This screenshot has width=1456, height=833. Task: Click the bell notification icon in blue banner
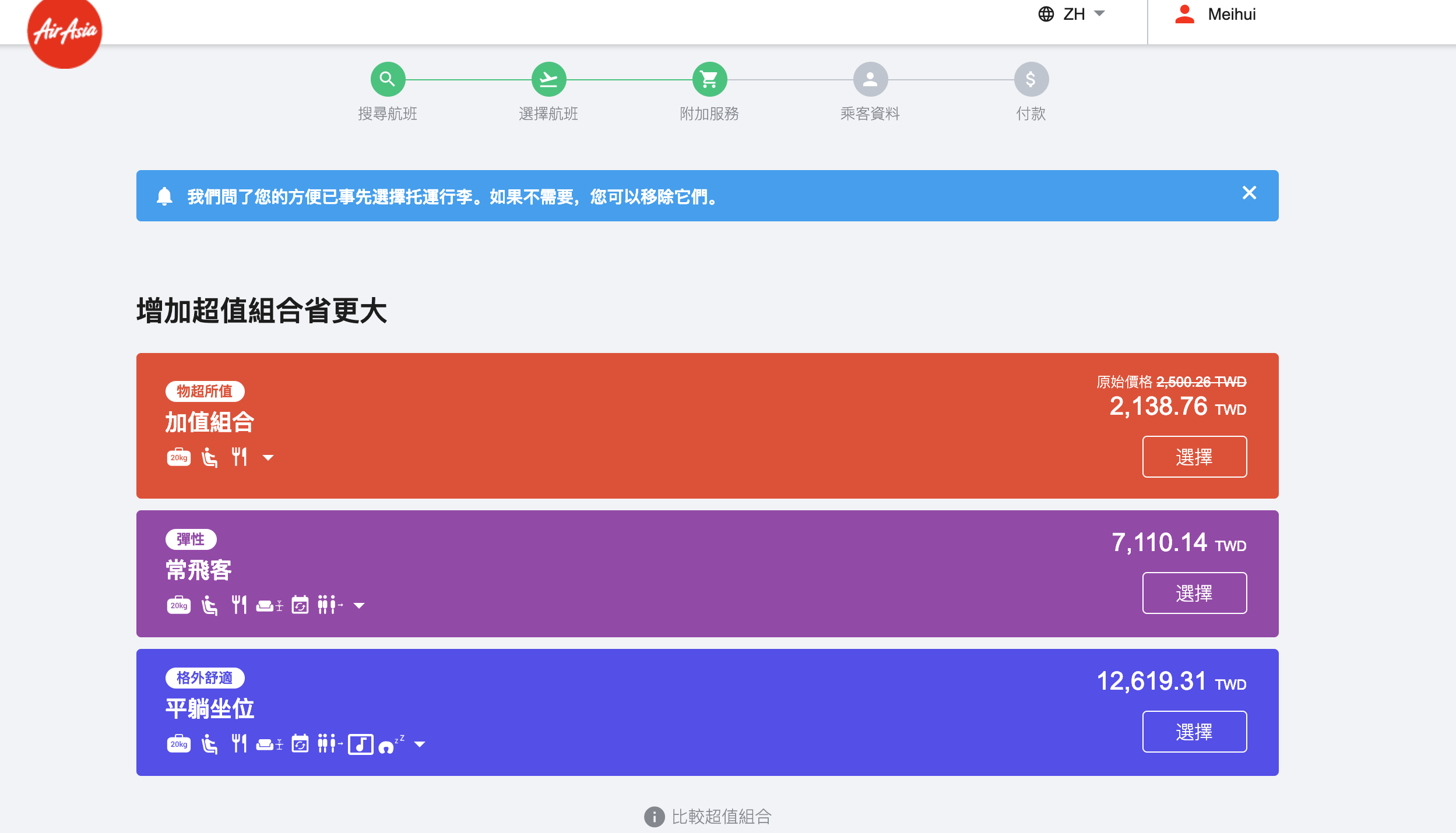[164, 196]
